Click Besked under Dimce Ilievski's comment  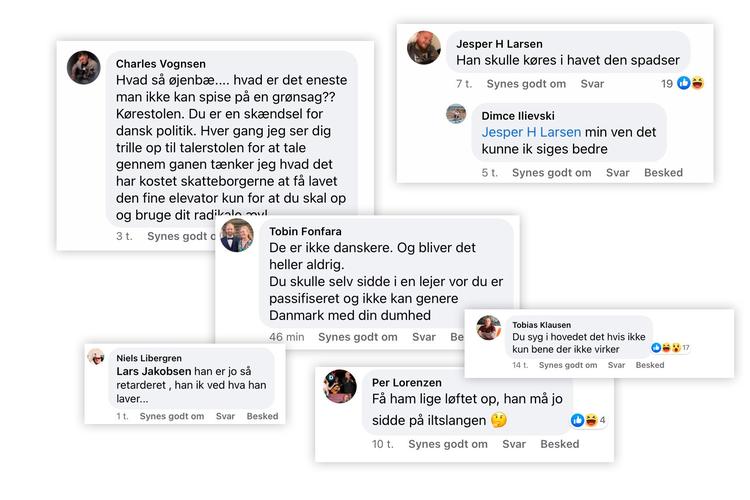pos(663,173)
